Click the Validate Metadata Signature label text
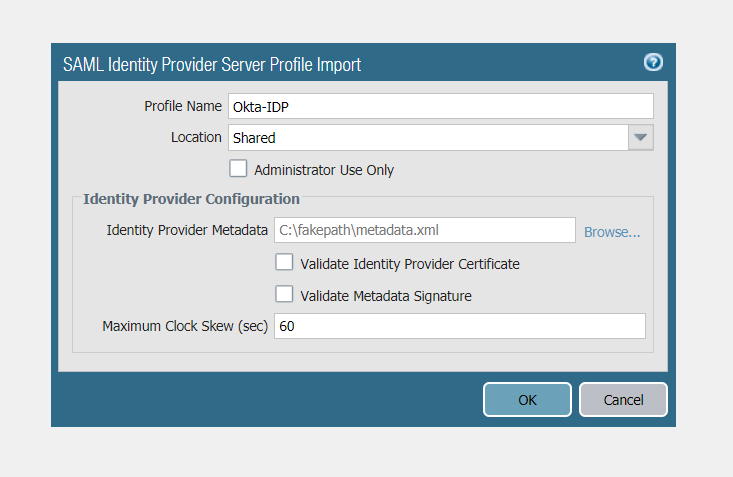 coord(386,296)
